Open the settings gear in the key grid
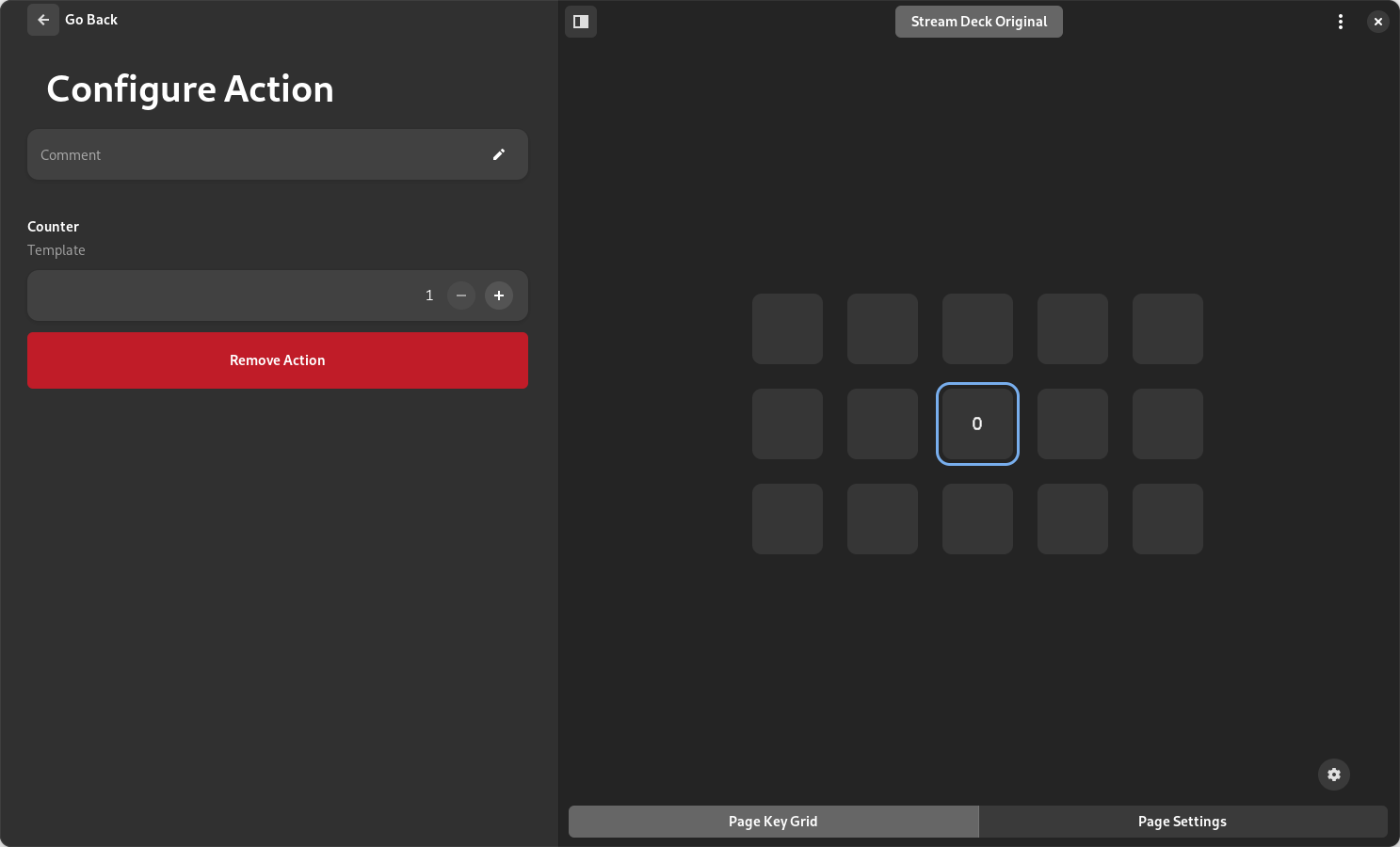This screenshot has height=847, width=1400. pos(1334,775)
